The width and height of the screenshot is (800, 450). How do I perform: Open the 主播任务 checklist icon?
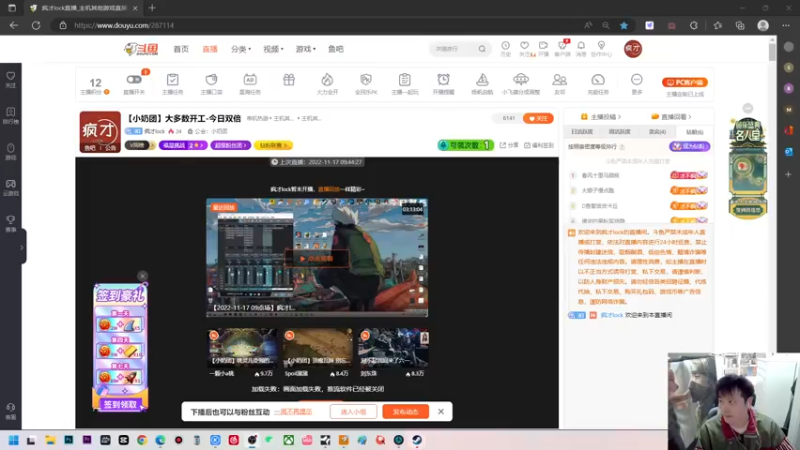[172, 80]
